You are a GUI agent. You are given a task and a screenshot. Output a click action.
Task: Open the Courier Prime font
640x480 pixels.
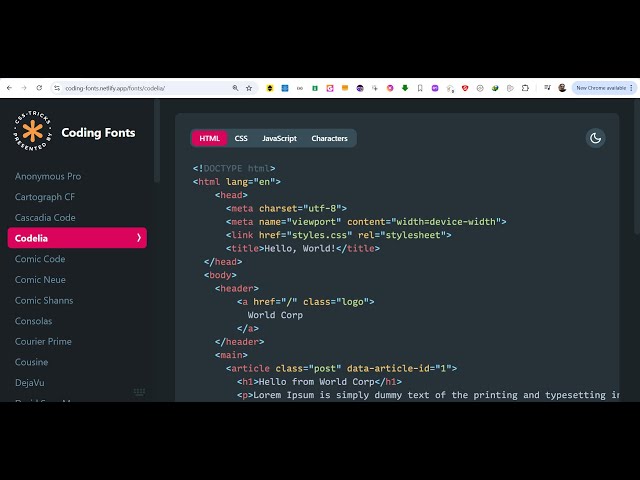(43, 341)
